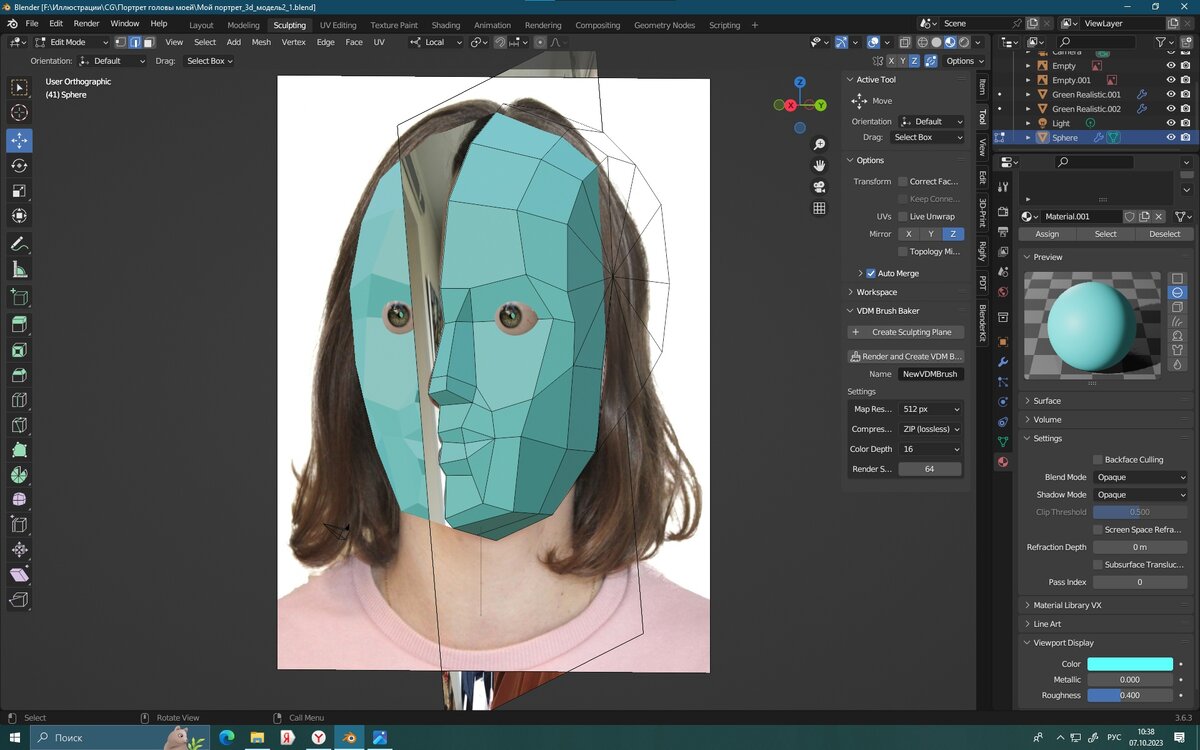Switch to rendered viewport shading
This screenshot has width=1200, height=750.
click(x=964, y=42)
